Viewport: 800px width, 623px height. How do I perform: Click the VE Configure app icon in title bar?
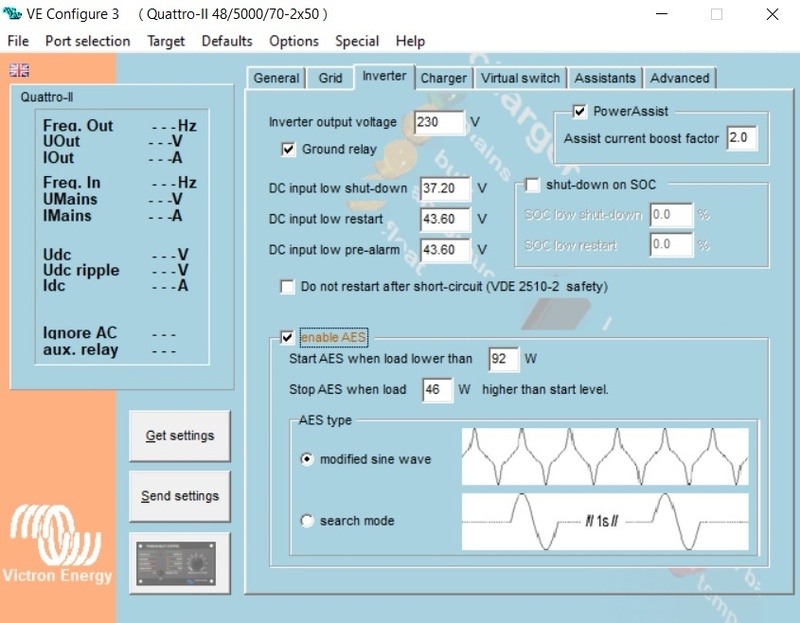[12, 13]
